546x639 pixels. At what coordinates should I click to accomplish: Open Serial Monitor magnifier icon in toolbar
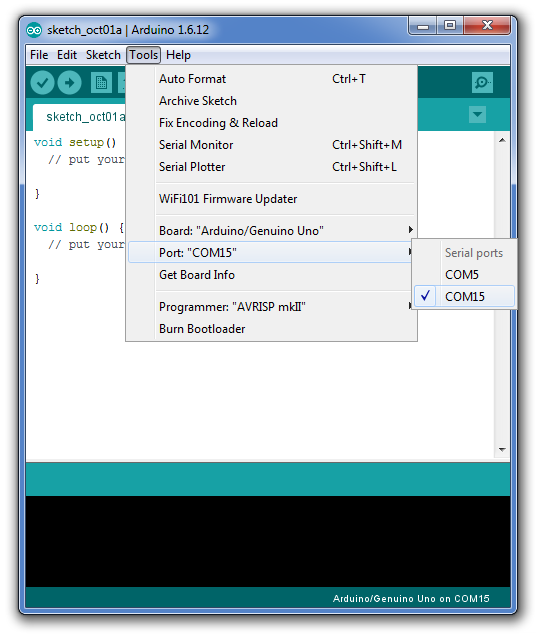(x=482, y=83)
